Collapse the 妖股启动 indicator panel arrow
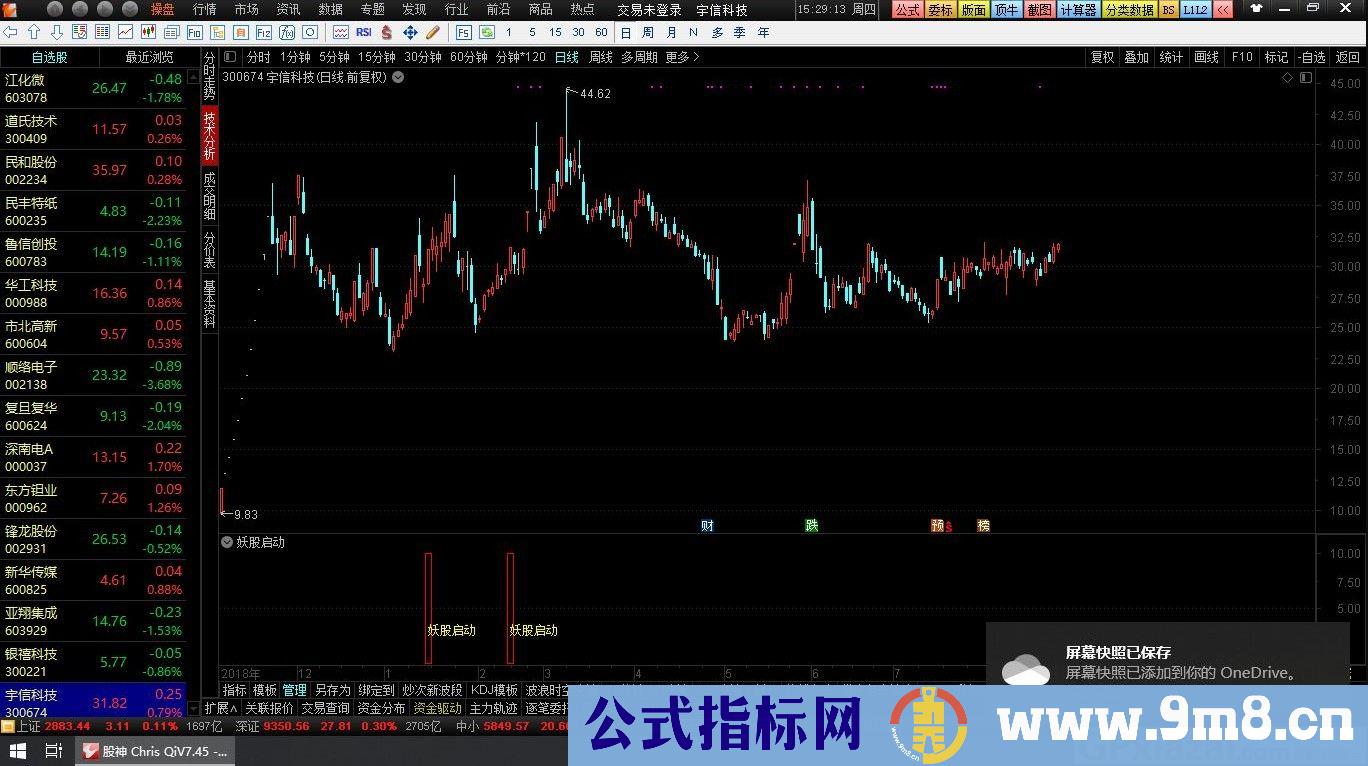Image resolution: width=1368 pixels, height=766 pixels. pyautogui.click(x=227, y=542)
